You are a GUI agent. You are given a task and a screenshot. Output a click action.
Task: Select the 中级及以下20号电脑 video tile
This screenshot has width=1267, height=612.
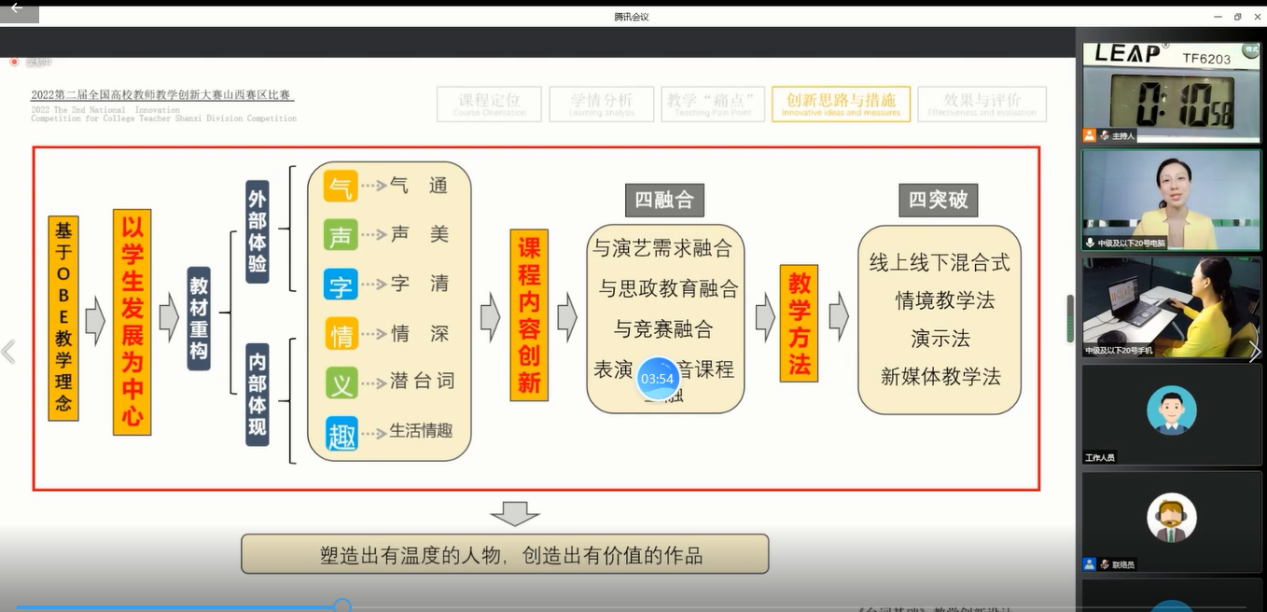[1171, 199]
